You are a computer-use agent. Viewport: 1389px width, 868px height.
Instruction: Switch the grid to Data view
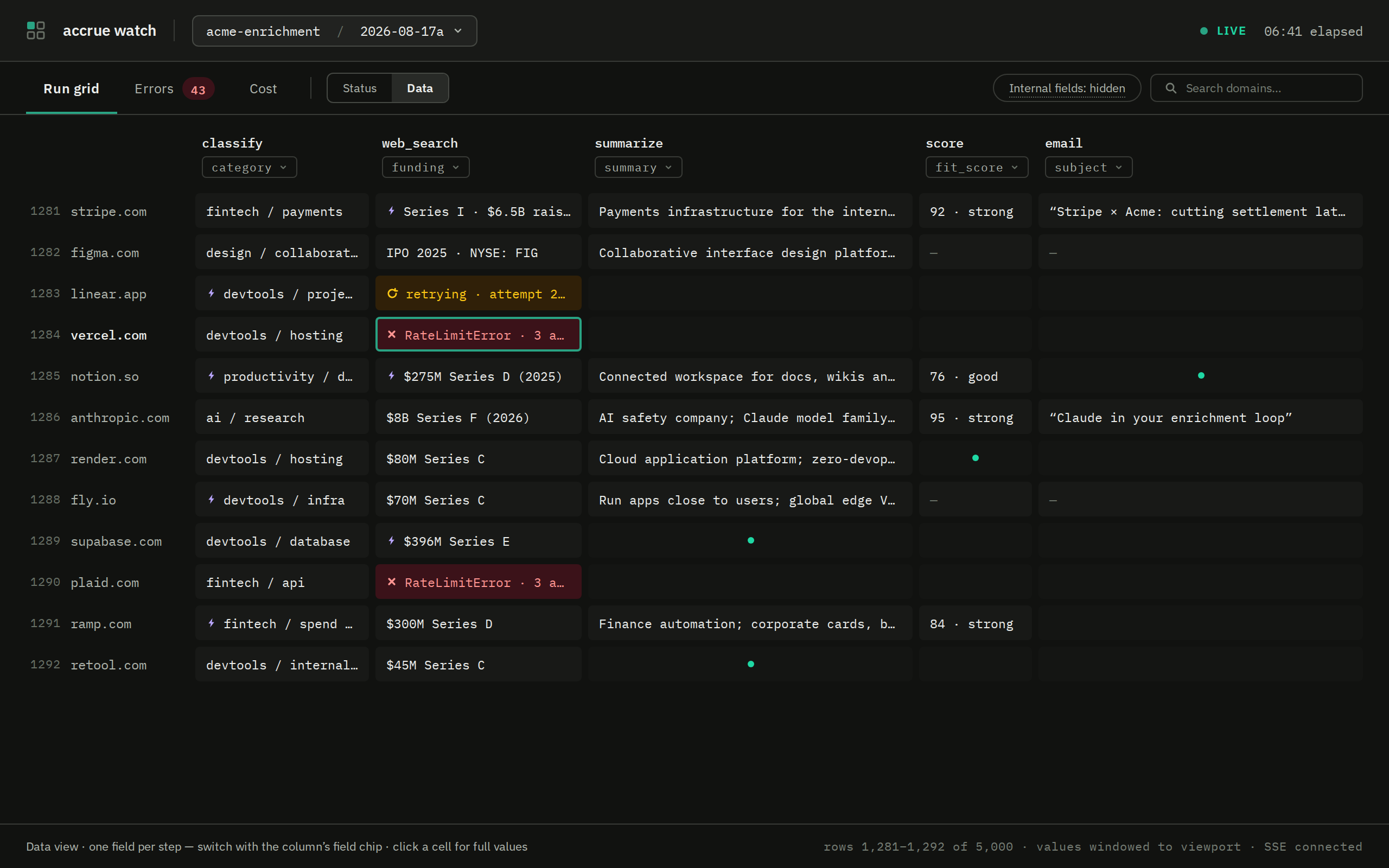(419, 88)
